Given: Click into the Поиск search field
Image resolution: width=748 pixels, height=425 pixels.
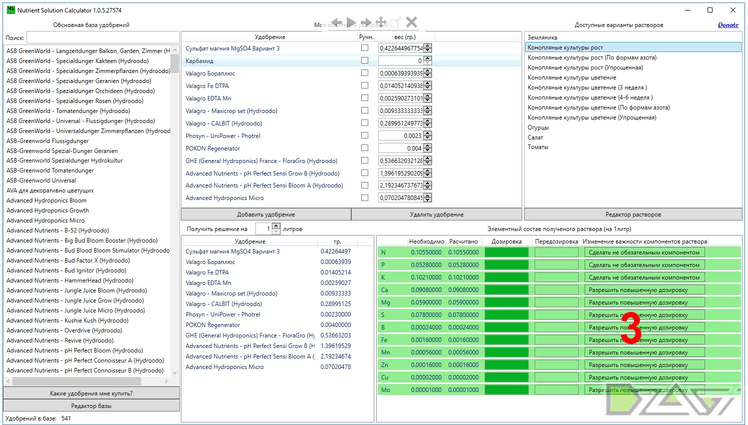Looking at the screenshot, I should [x=103, y=37].
